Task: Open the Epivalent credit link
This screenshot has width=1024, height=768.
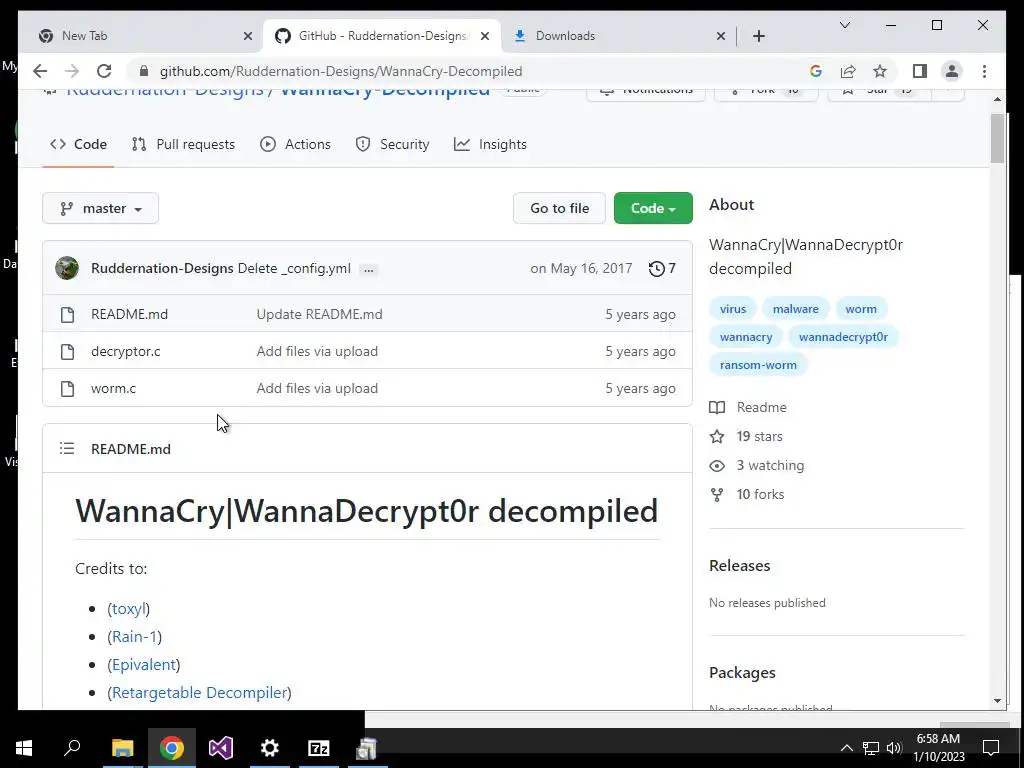Action: coord(144,665)
